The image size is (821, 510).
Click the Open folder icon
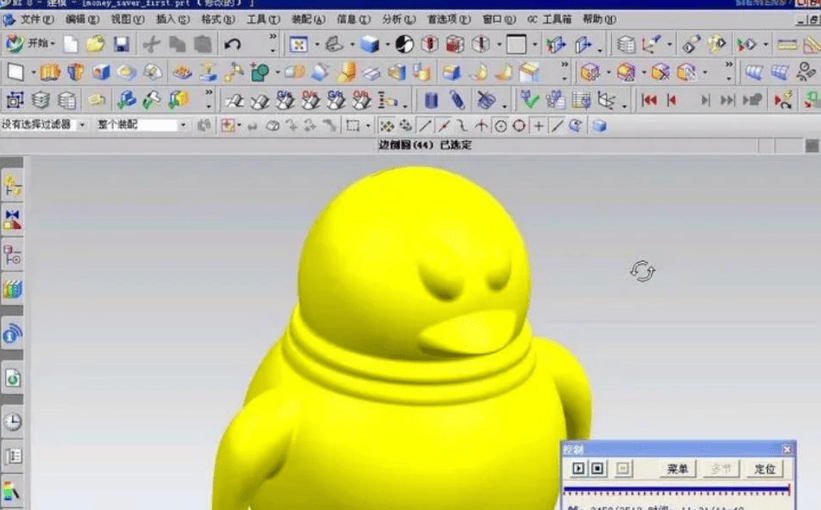pyautogui.click(x=95, y=44)
